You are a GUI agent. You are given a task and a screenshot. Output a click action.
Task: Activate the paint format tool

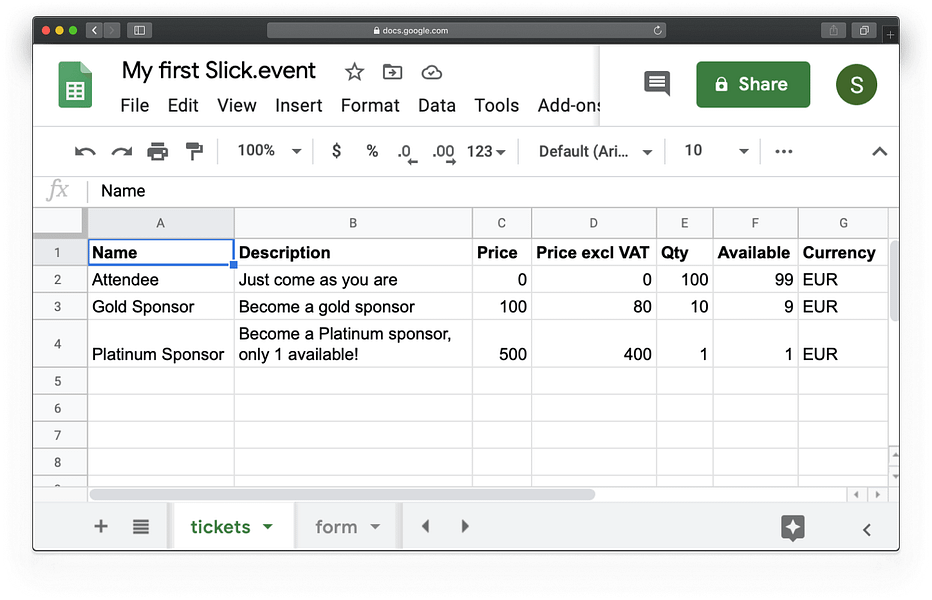tap(194, 152)
